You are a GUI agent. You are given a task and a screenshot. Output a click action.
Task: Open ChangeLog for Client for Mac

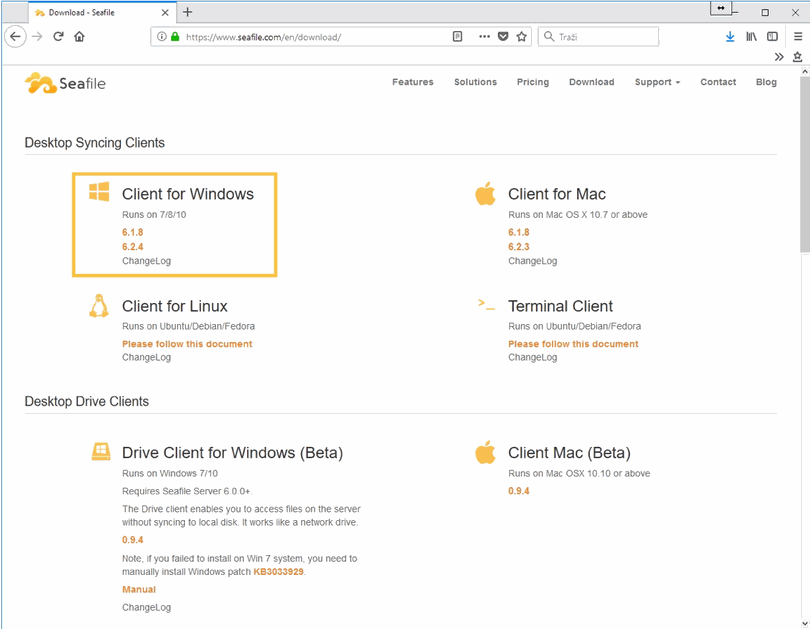[533, 261]
